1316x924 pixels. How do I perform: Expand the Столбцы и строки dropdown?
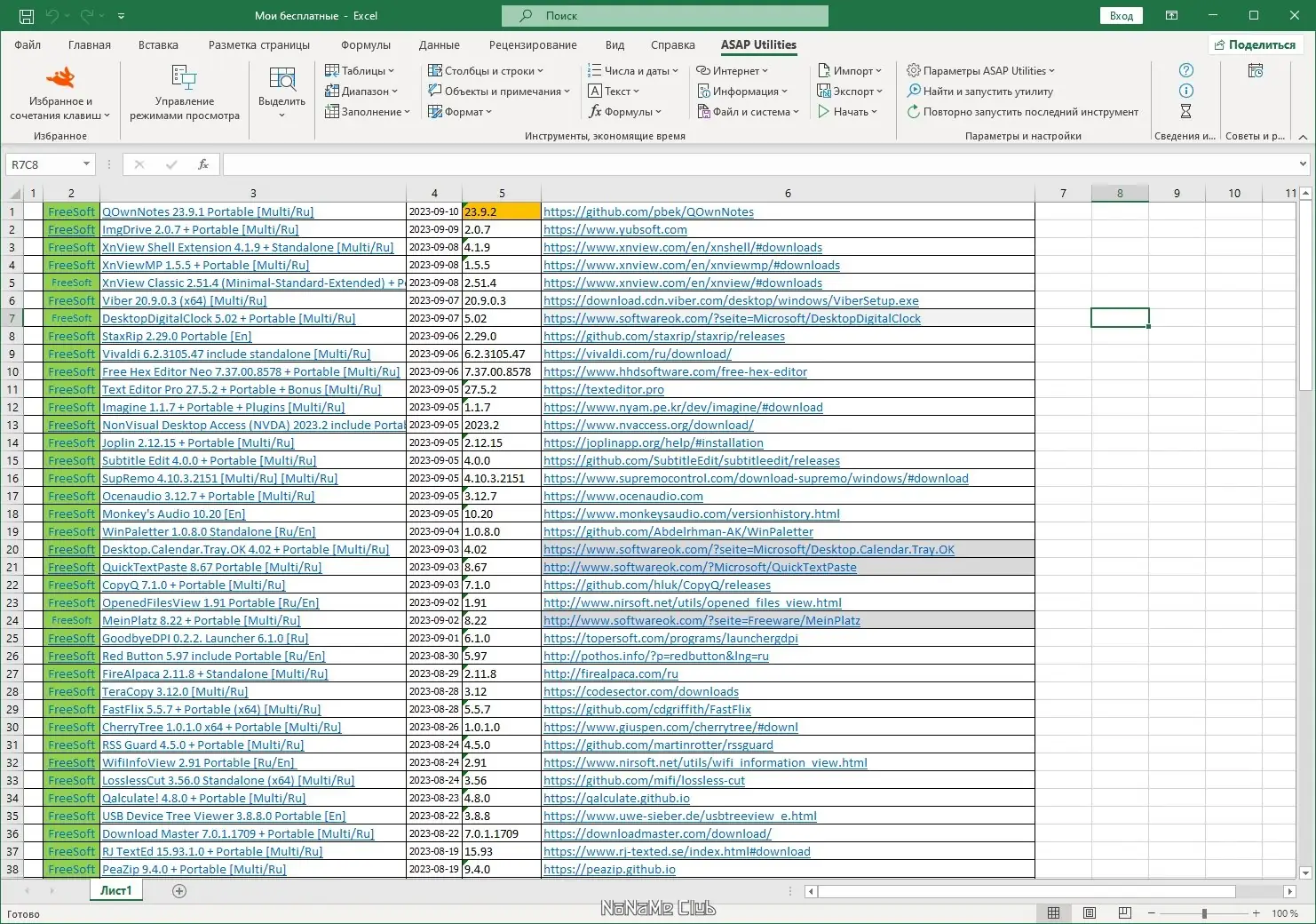pyautogui.click(x=486, y=70)
